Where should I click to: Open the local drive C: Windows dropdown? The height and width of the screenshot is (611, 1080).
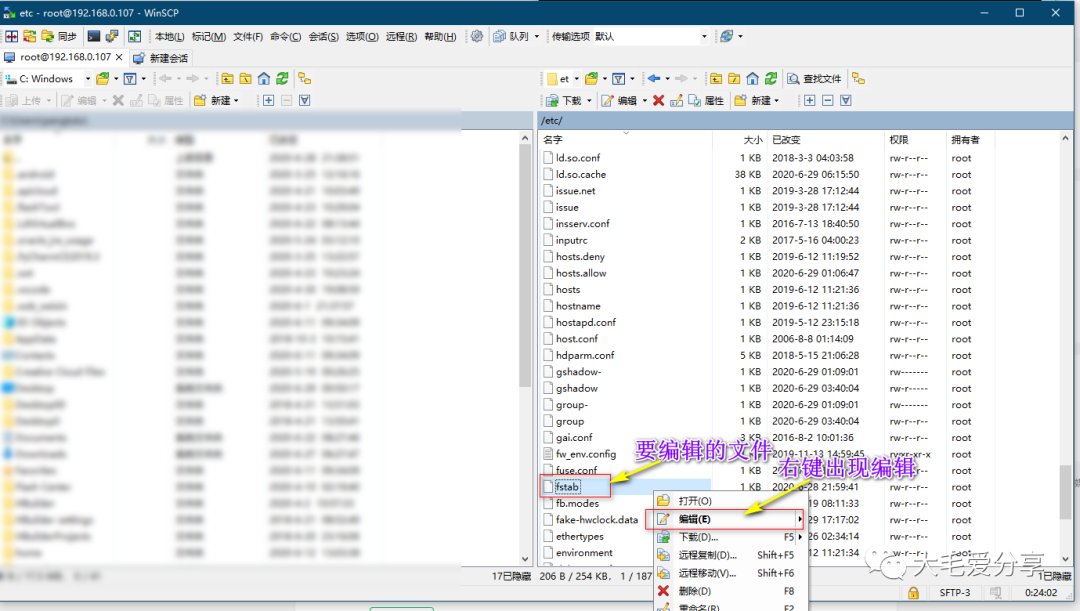48,79
